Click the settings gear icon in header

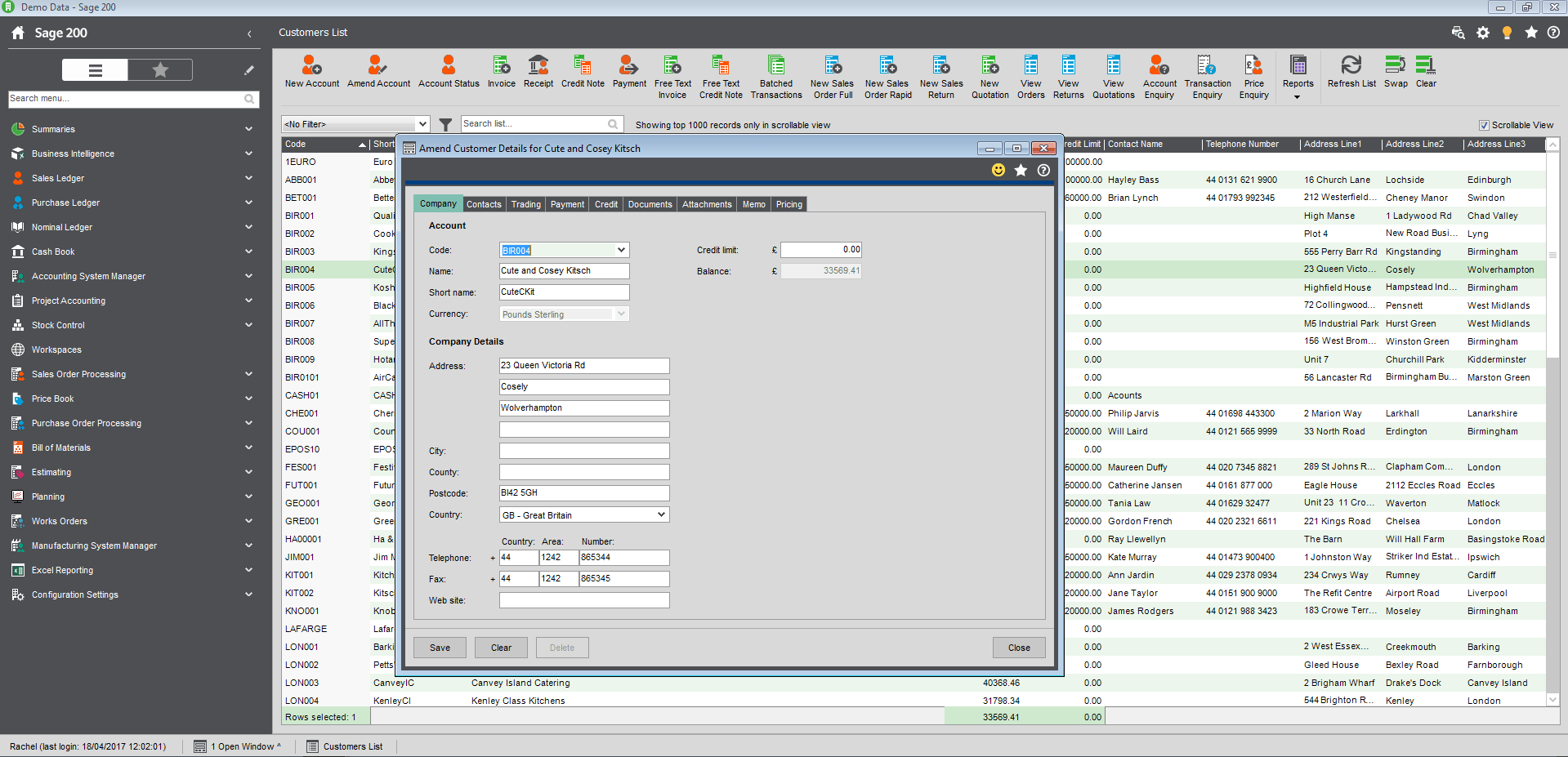[1482, 33]
